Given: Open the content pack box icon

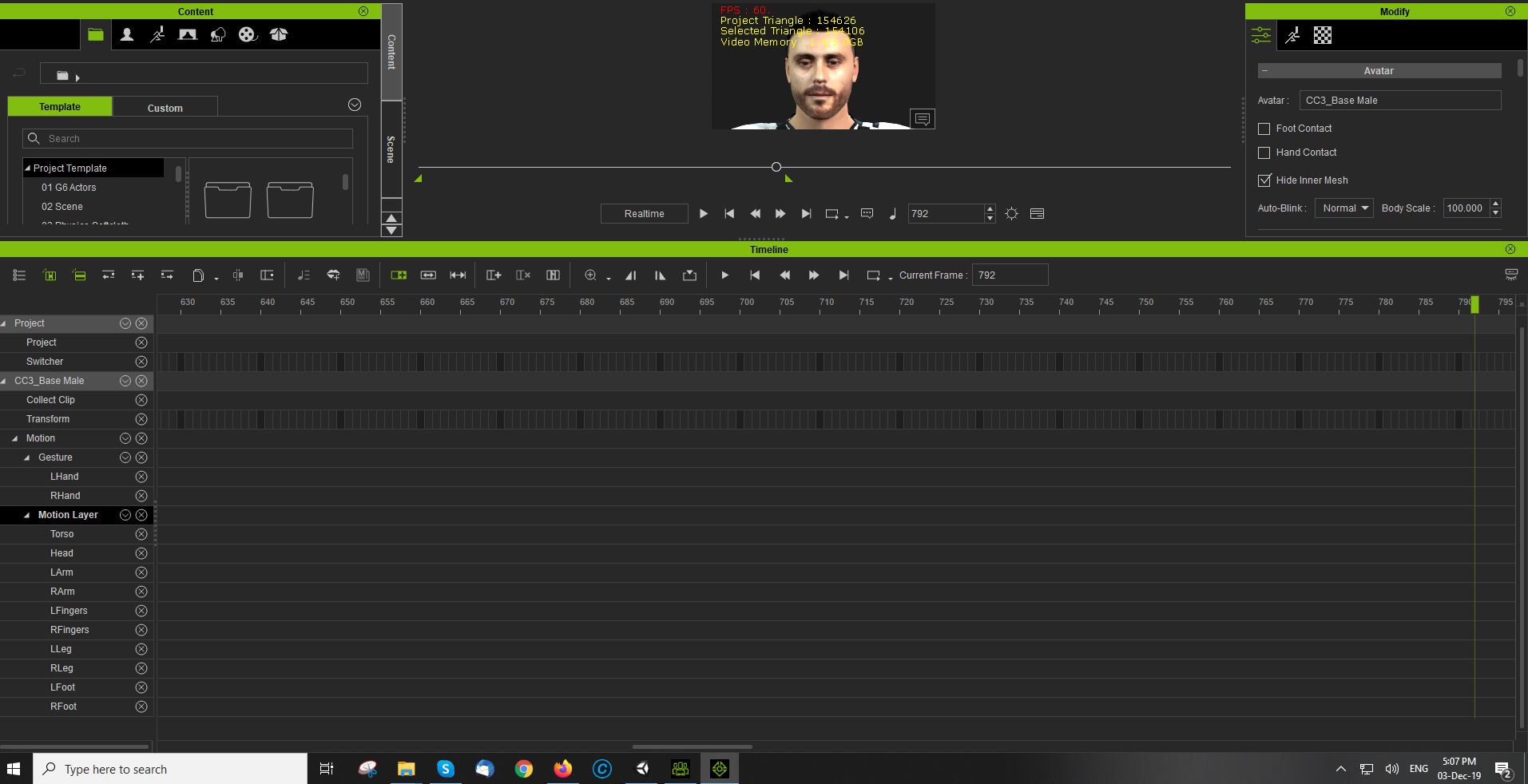Looking at the screenshot, I should pos(279,35).
